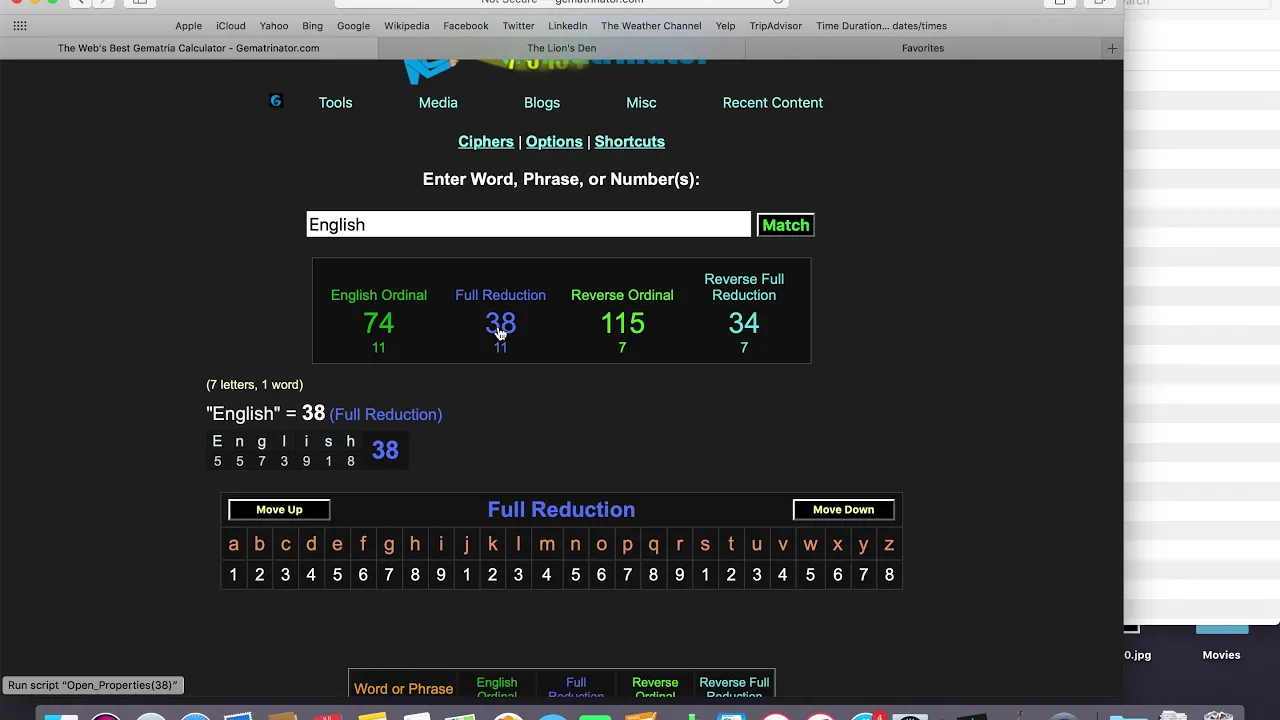Switch to the Gematria Calculator tab
Viewport: 1280px width, 720px height.
tap(189, 48)
